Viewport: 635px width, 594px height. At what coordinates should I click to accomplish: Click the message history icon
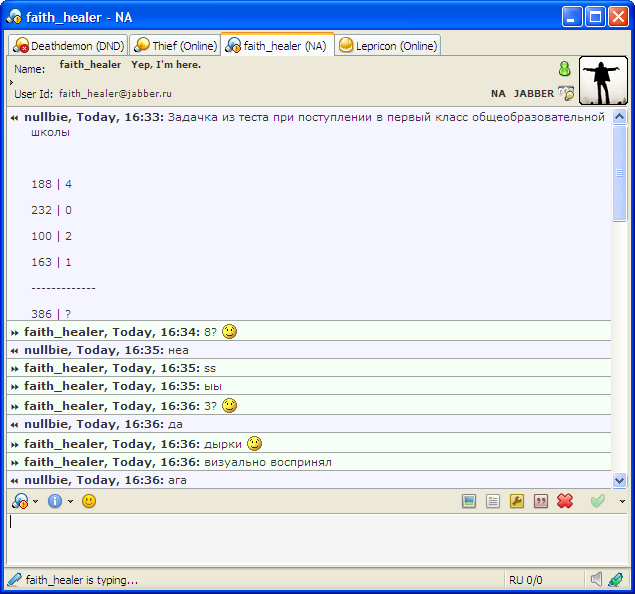(x=493, y=501)
